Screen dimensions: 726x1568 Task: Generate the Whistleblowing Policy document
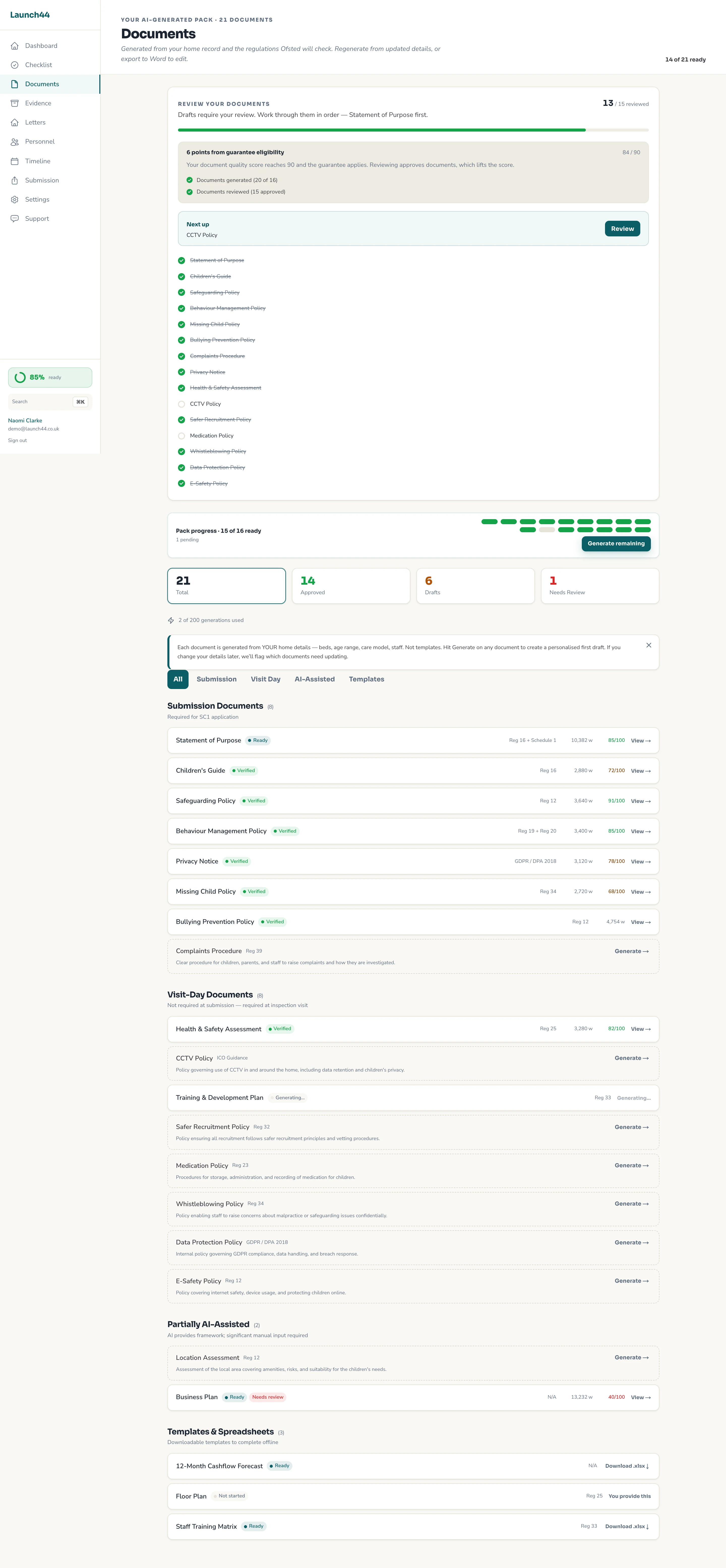click(x=632, y=1204)
